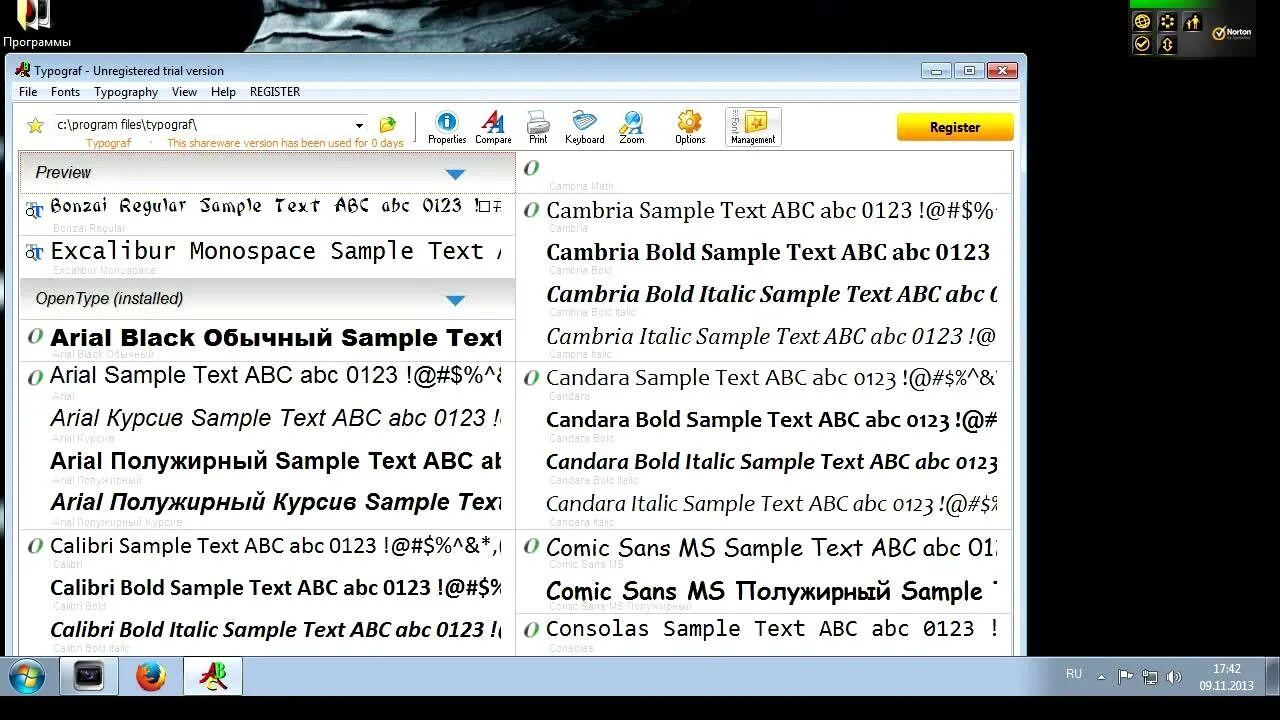Open the Keyboard layout tool
Viewport: 1280px width, 720px height.
(584, 128)
